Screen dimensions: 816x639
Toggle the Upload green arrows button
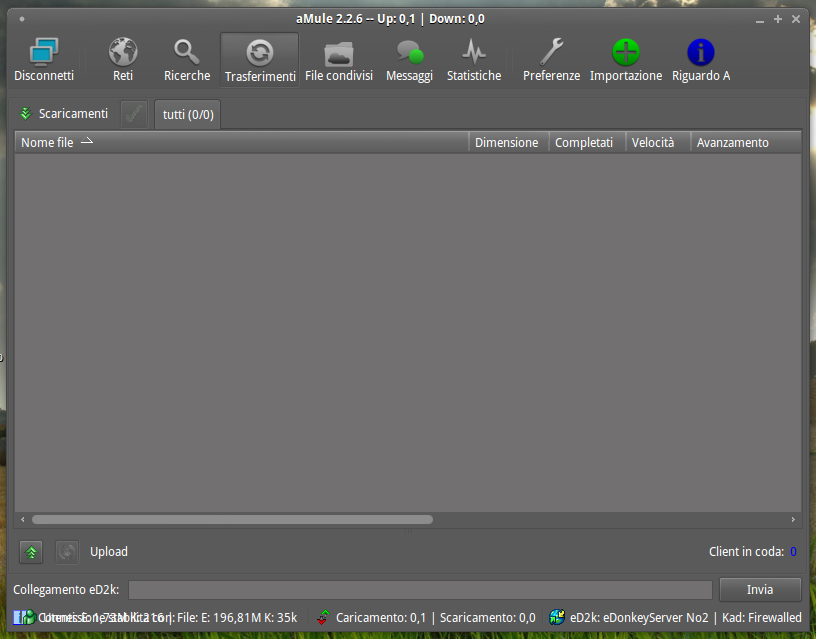point(31,552)
